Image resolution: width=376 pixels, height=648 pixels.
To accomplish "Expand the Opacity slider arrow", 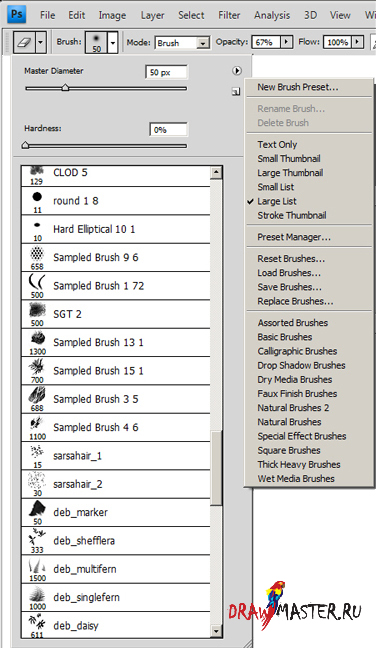I will 286,42.
